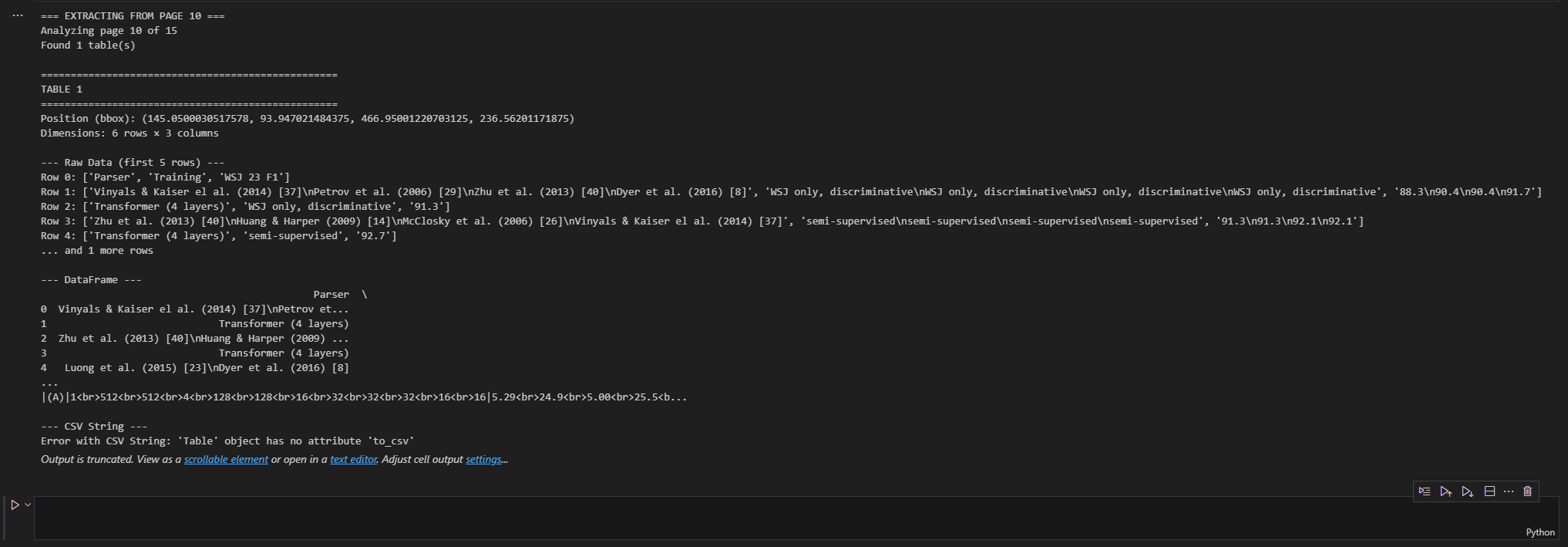Click the 'TABLE 1' heading text

pos(62,89)
